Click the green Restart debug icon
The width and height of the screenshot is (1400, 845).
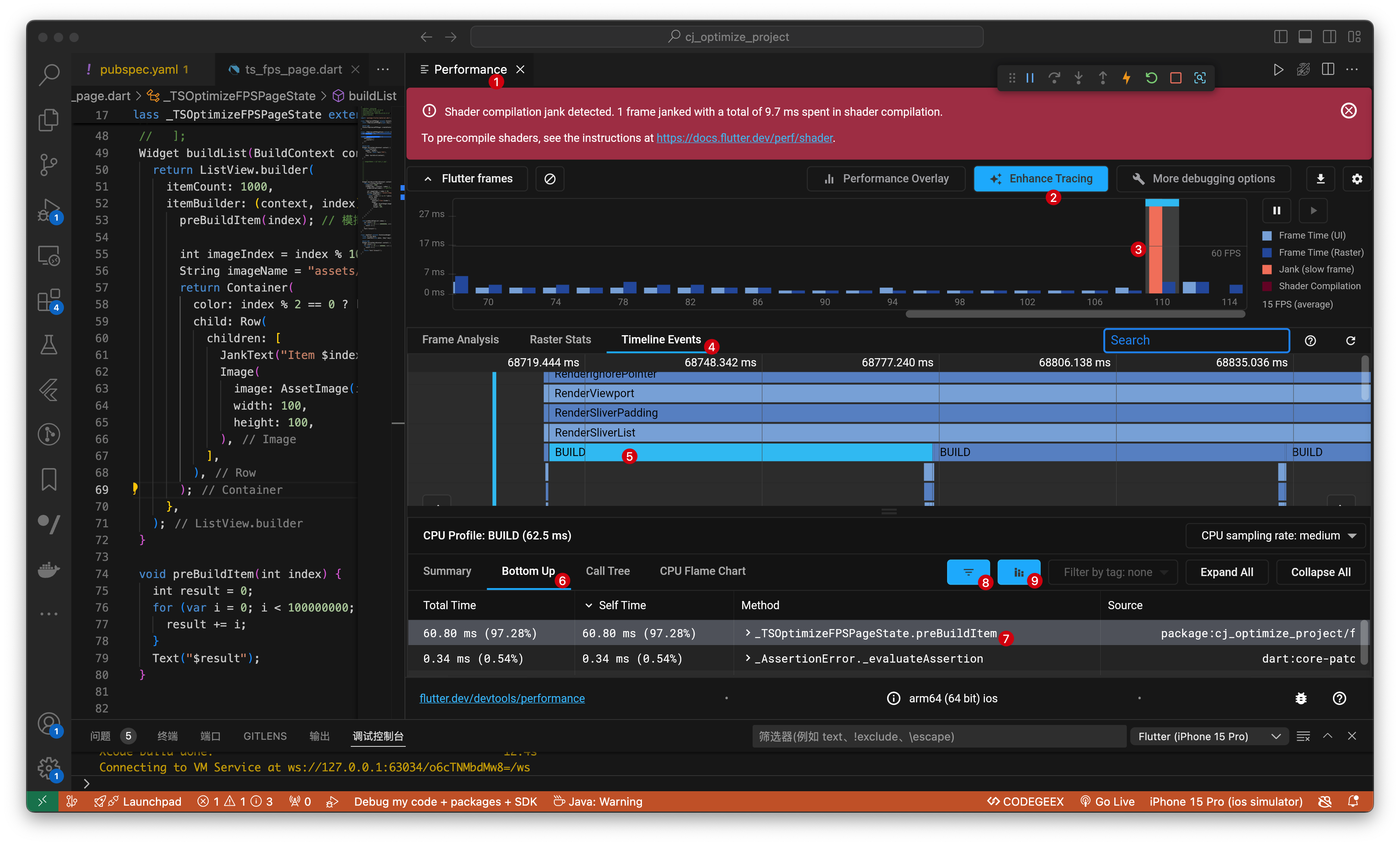(x=1151, y=78)
